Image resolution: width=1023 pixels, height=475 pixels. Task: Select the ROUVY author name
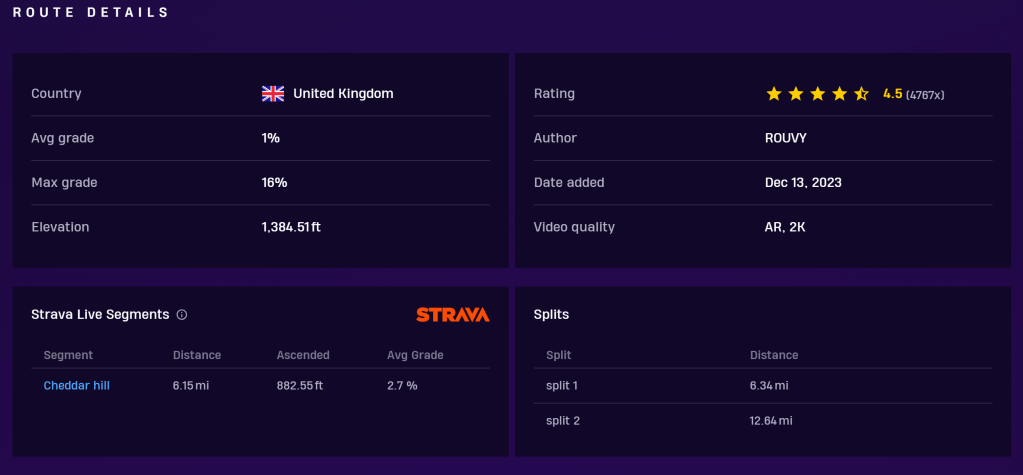click(x=783, y=138)
